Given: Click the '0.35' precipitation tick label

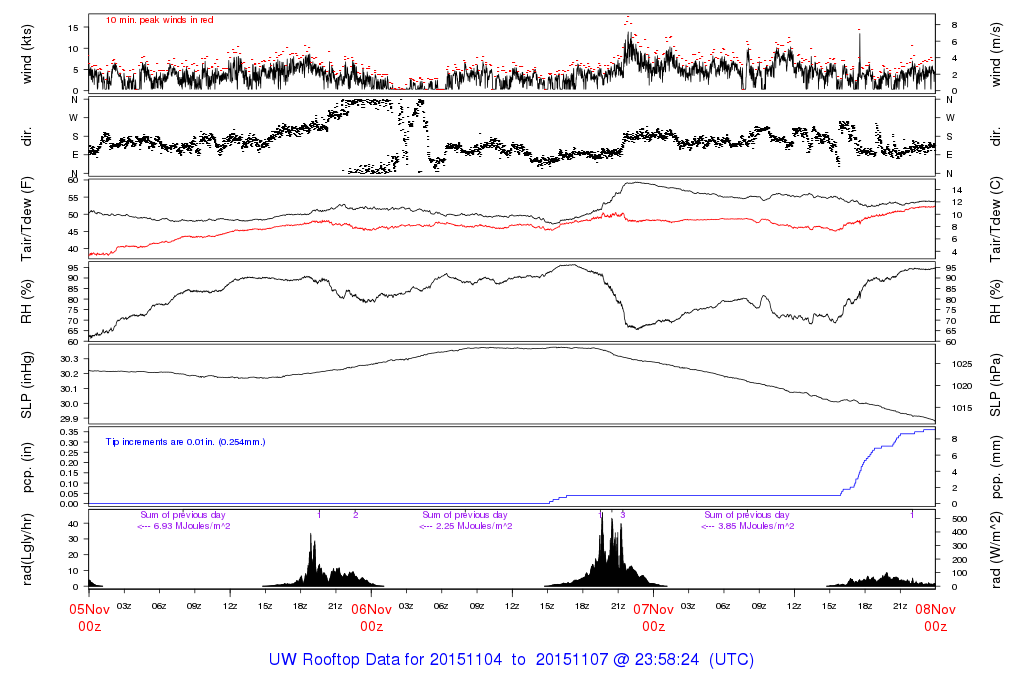Looking at the screenshot, I should pos(69,432).
